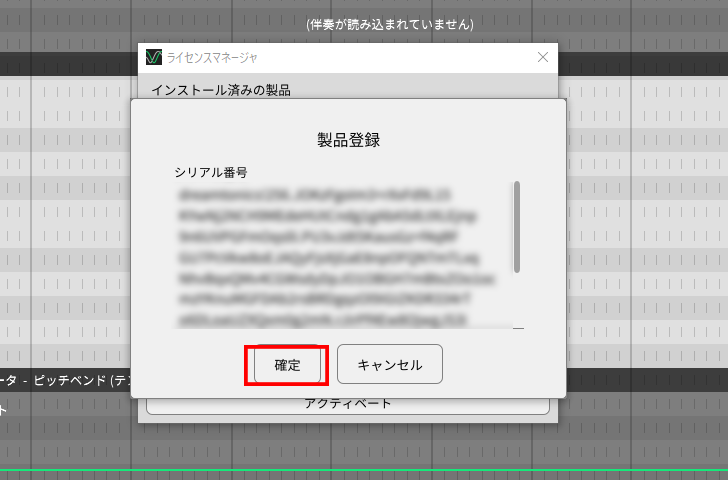The image size is (728, 480).
Task: Click the アクティベート button behind the dialog
Action: click(348, 406)
